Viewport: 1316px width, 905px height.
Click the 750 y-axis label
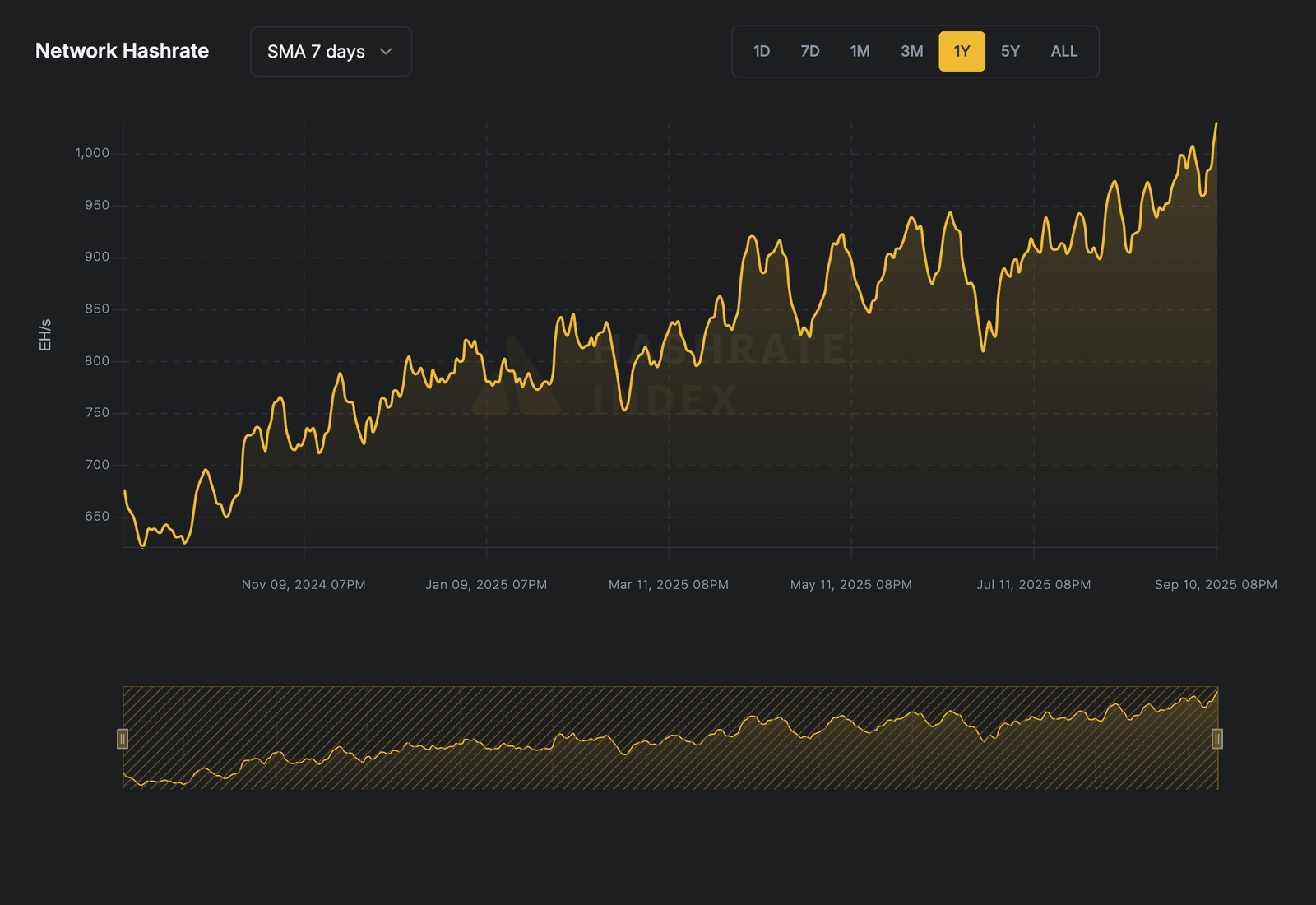point(97,412)
